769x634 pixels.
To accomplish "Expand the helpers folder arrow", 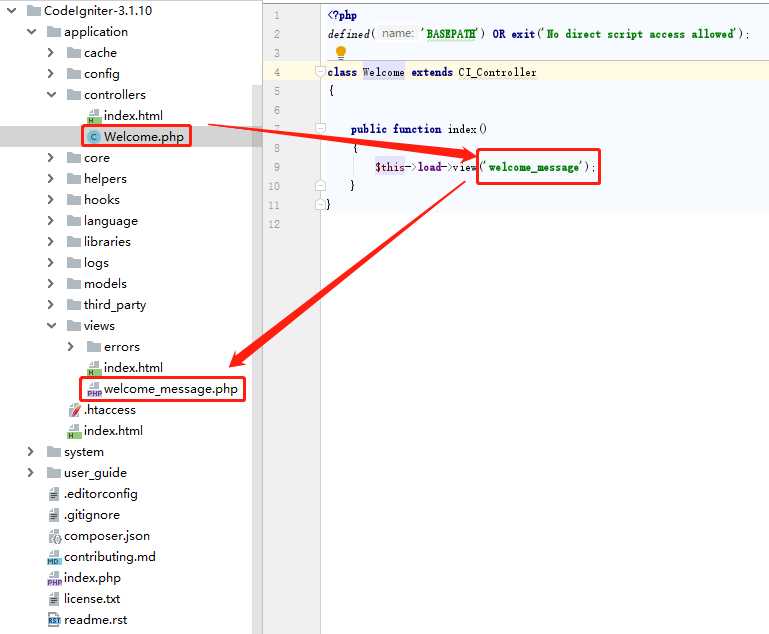I will coord(51,178).
